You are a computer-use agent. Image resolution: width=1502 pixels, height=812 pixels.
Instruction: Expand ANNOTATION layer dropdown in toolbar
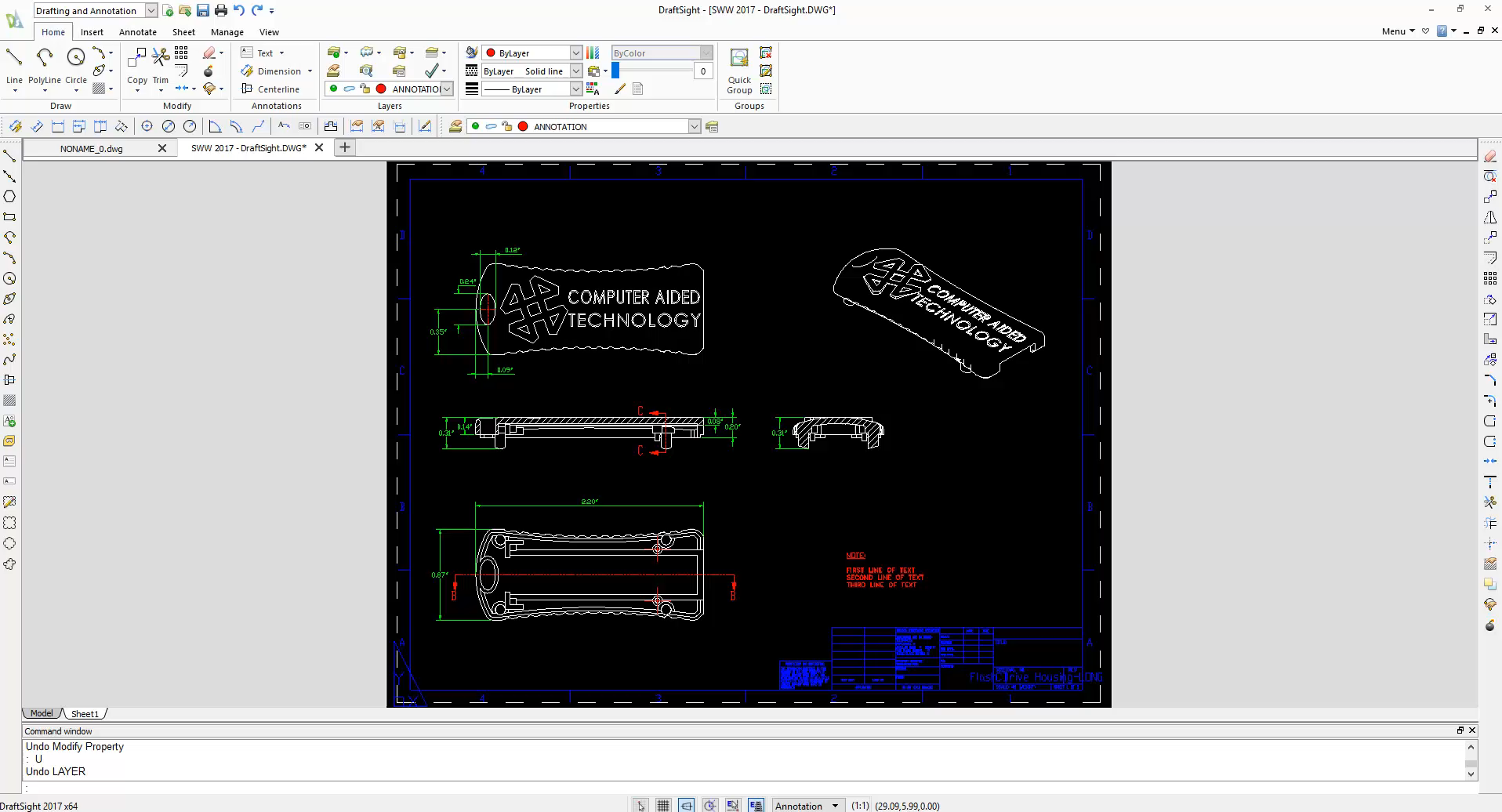click(694, 126)
